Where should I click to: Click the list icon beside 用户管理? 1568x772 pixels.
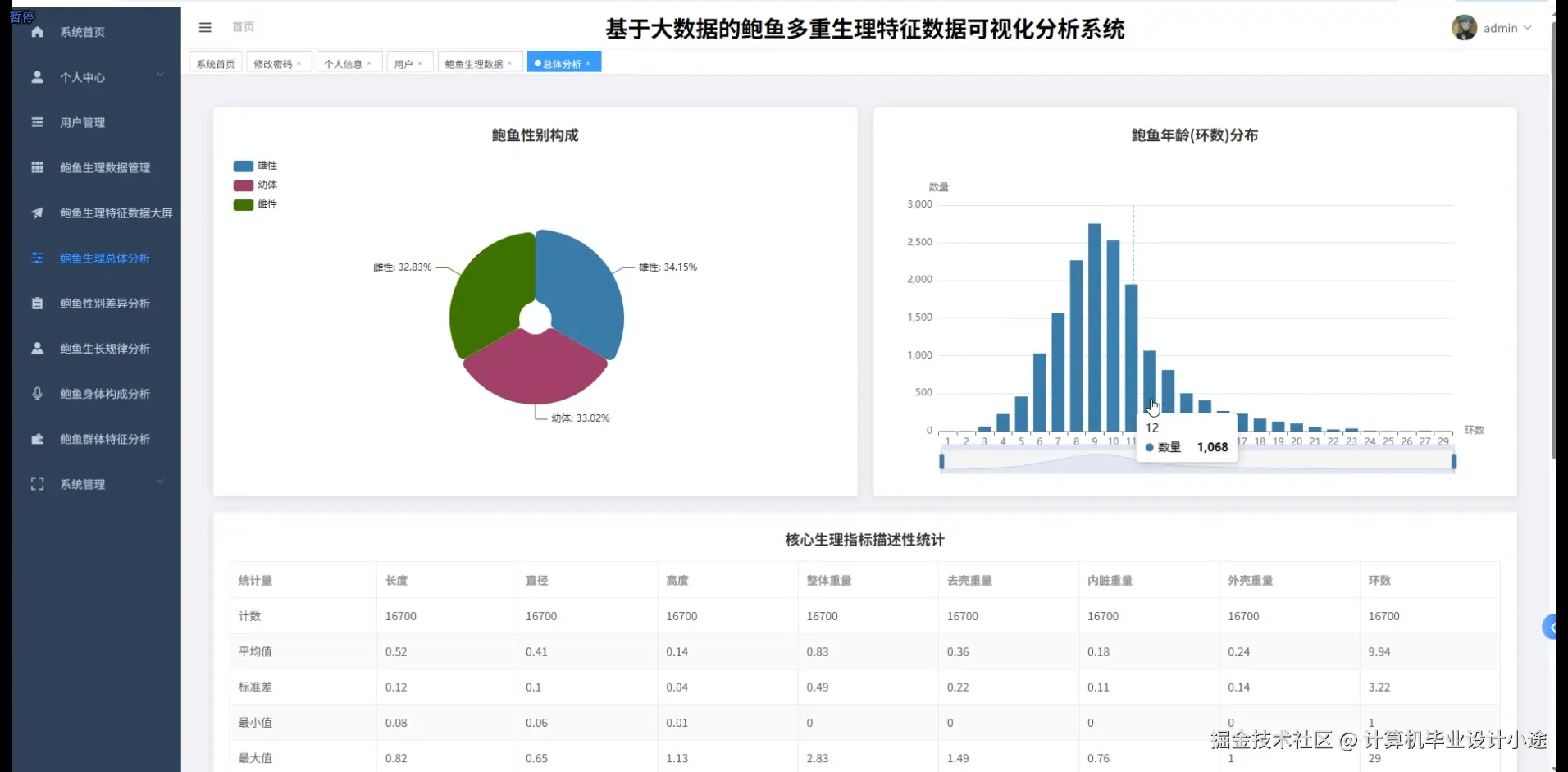pyautogui.click(x=37, y=122)
